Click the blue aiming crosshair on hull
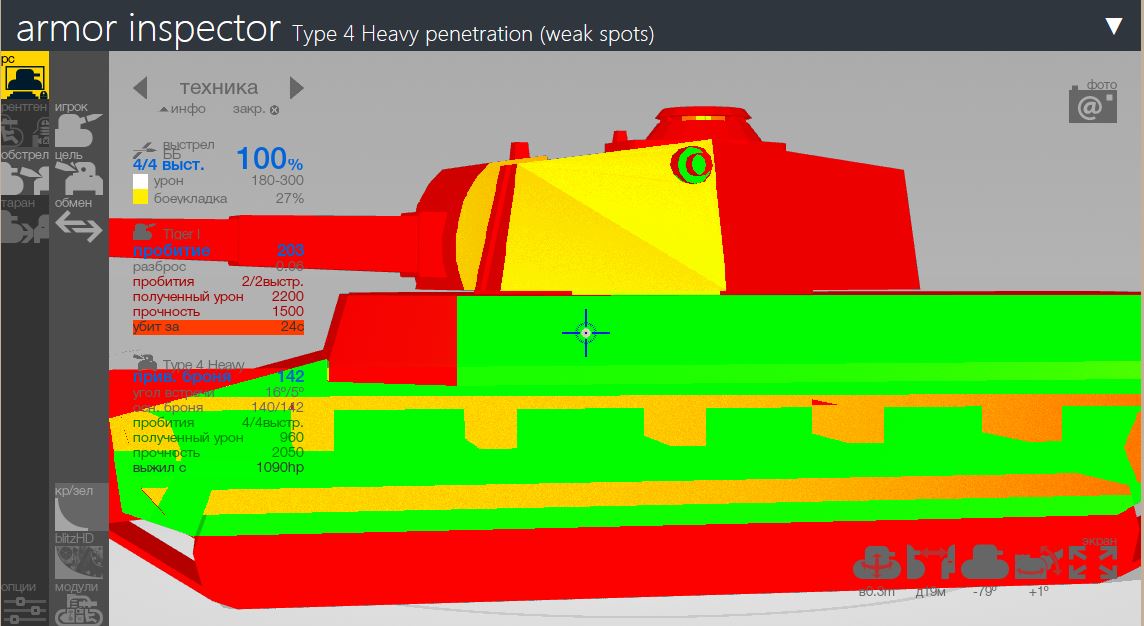The height and width of the screenshot is (626, 1144). [x=586, y=333]
